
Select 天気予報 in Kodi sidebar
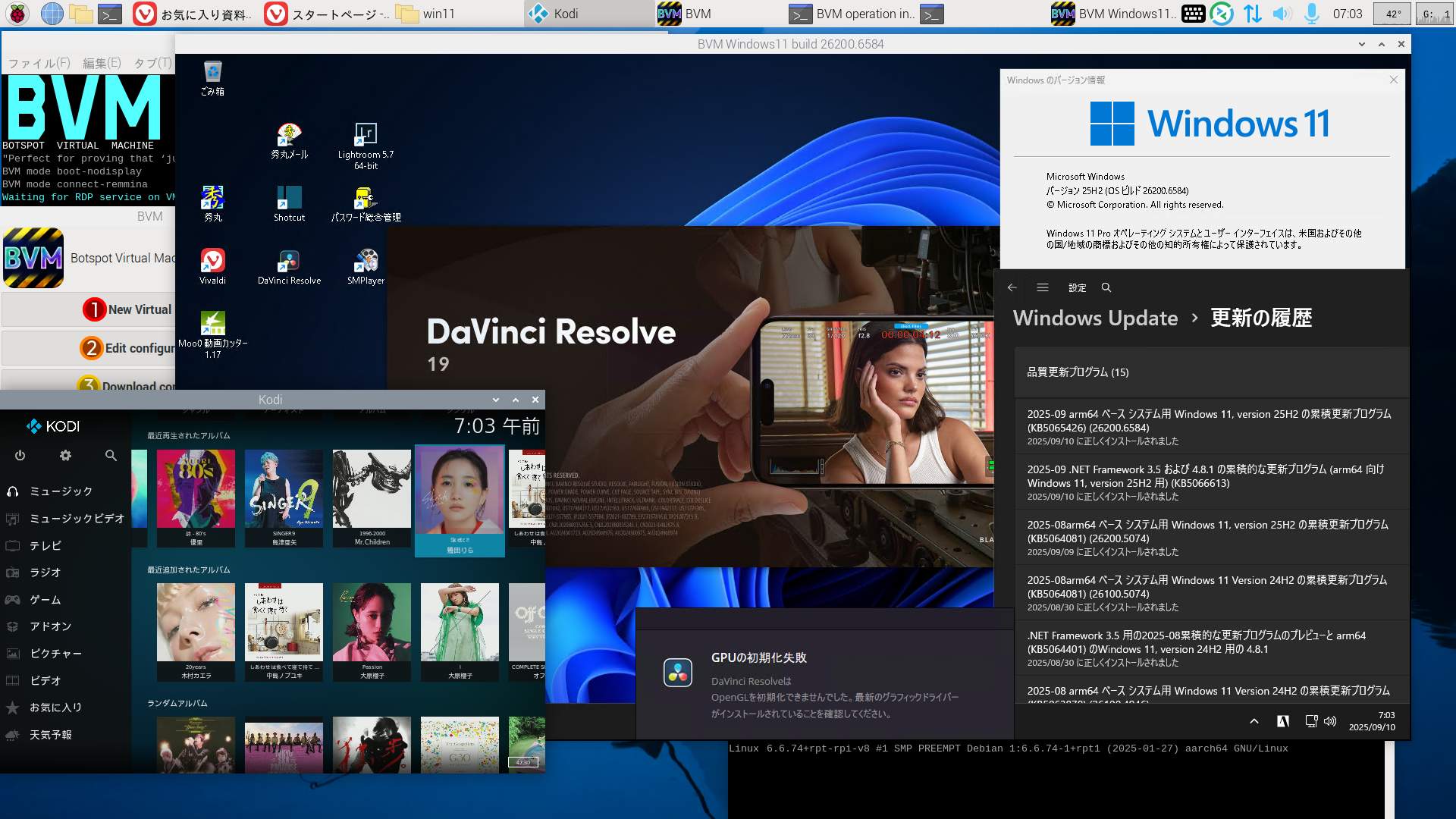pos(65,735)
